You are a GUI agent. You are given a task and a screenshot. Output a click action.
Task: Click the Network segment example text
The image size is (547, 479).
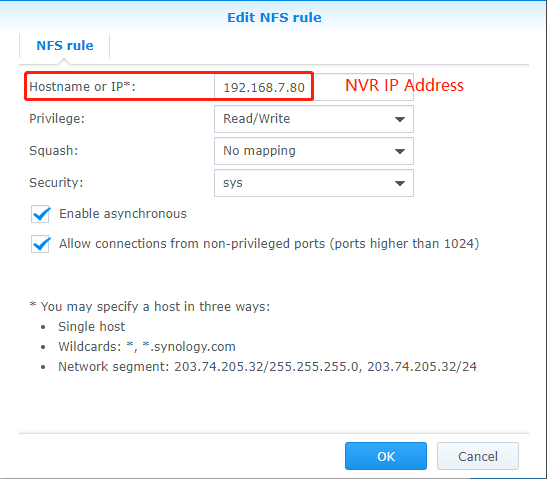(267, 366)
